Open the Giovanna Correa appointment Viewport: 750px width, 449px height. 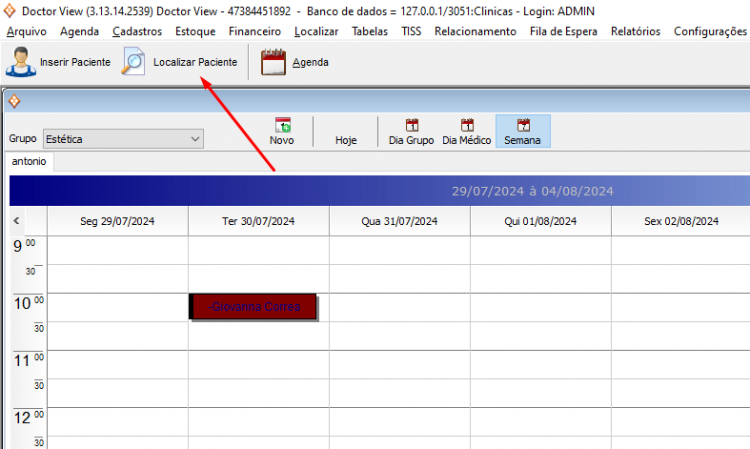pos(253,307)
